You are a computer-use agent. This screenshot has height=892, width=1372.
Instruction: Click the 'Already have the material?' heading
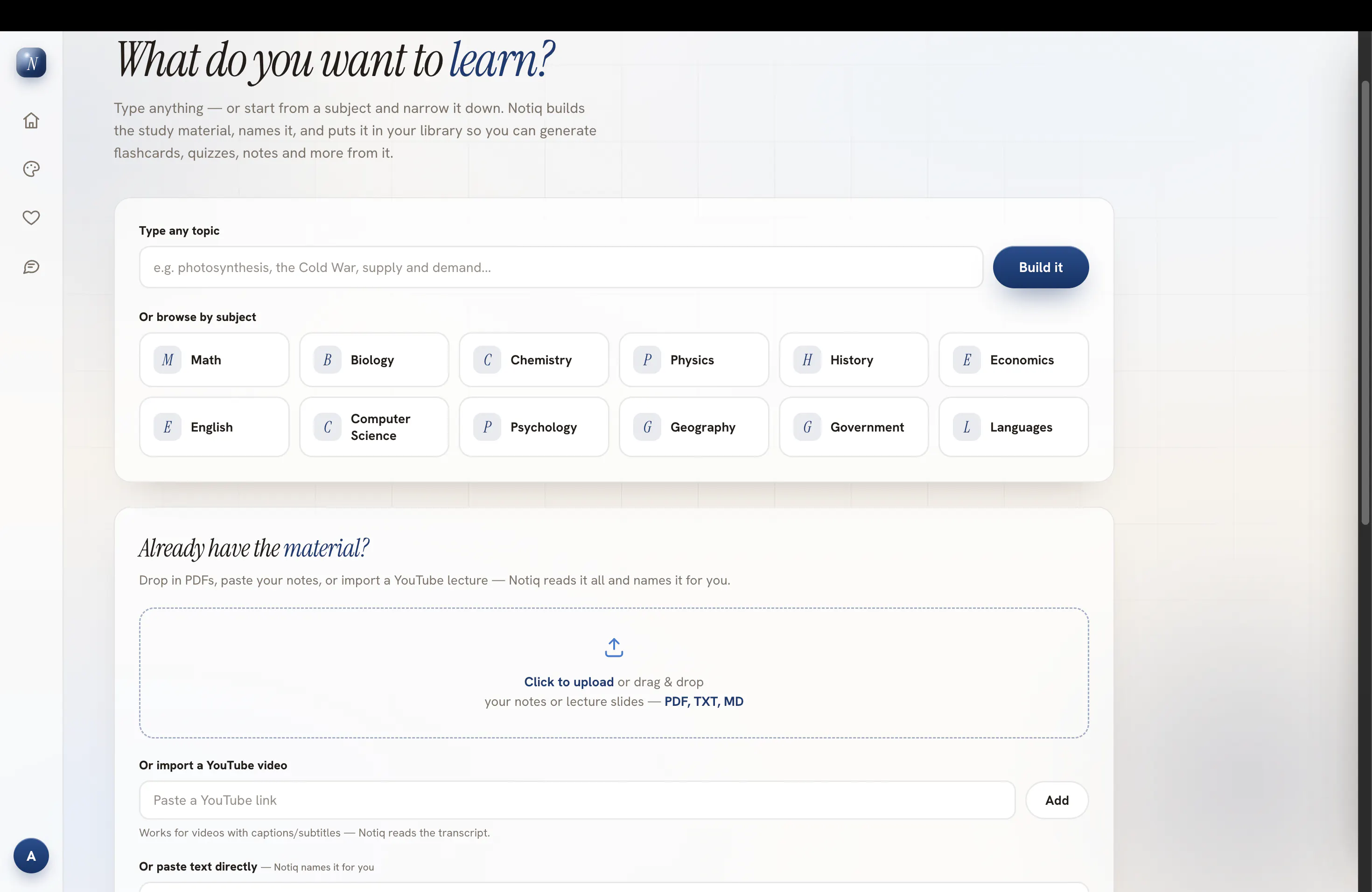(x=254, y=548)
